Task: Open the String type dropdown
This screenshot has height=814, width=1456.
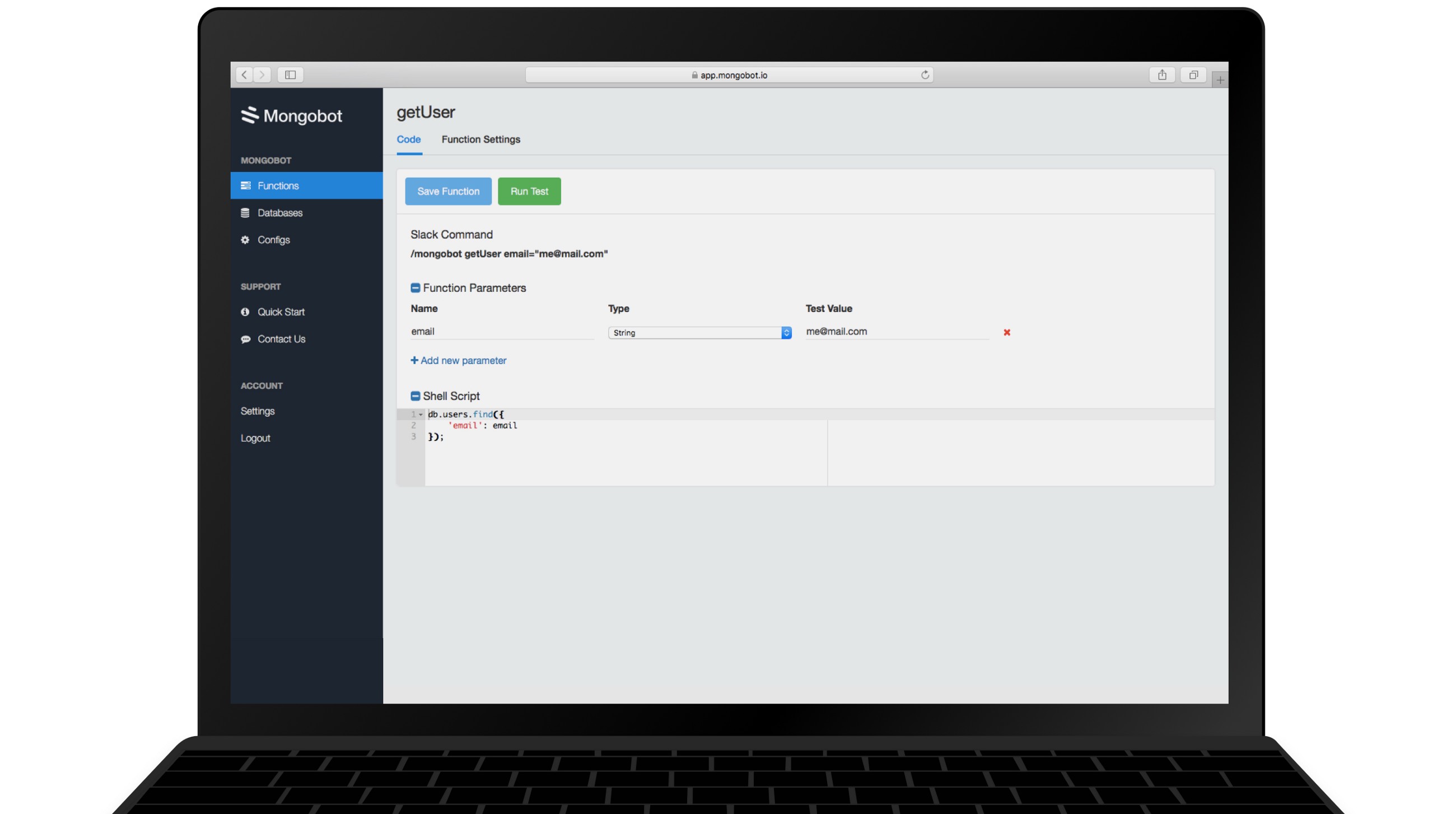Action: pyautogui.click(x=699, y=333)
